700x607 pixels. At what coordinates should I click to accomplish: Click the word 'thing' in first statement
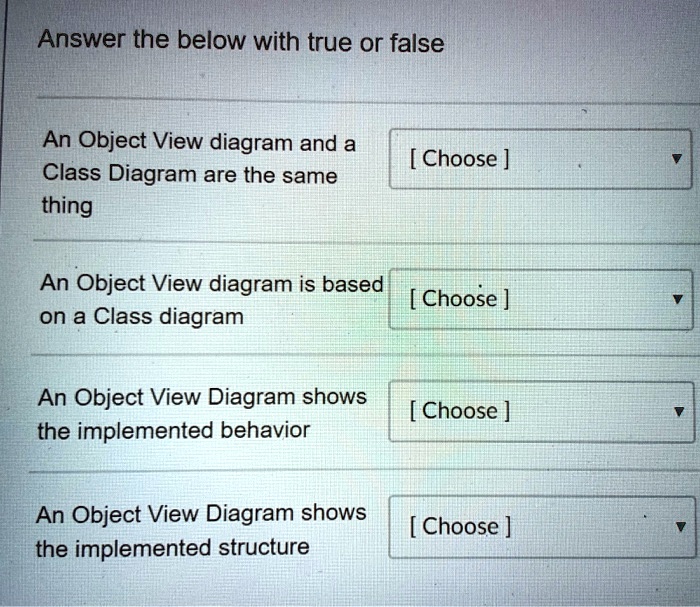click(x=66, y=207)
